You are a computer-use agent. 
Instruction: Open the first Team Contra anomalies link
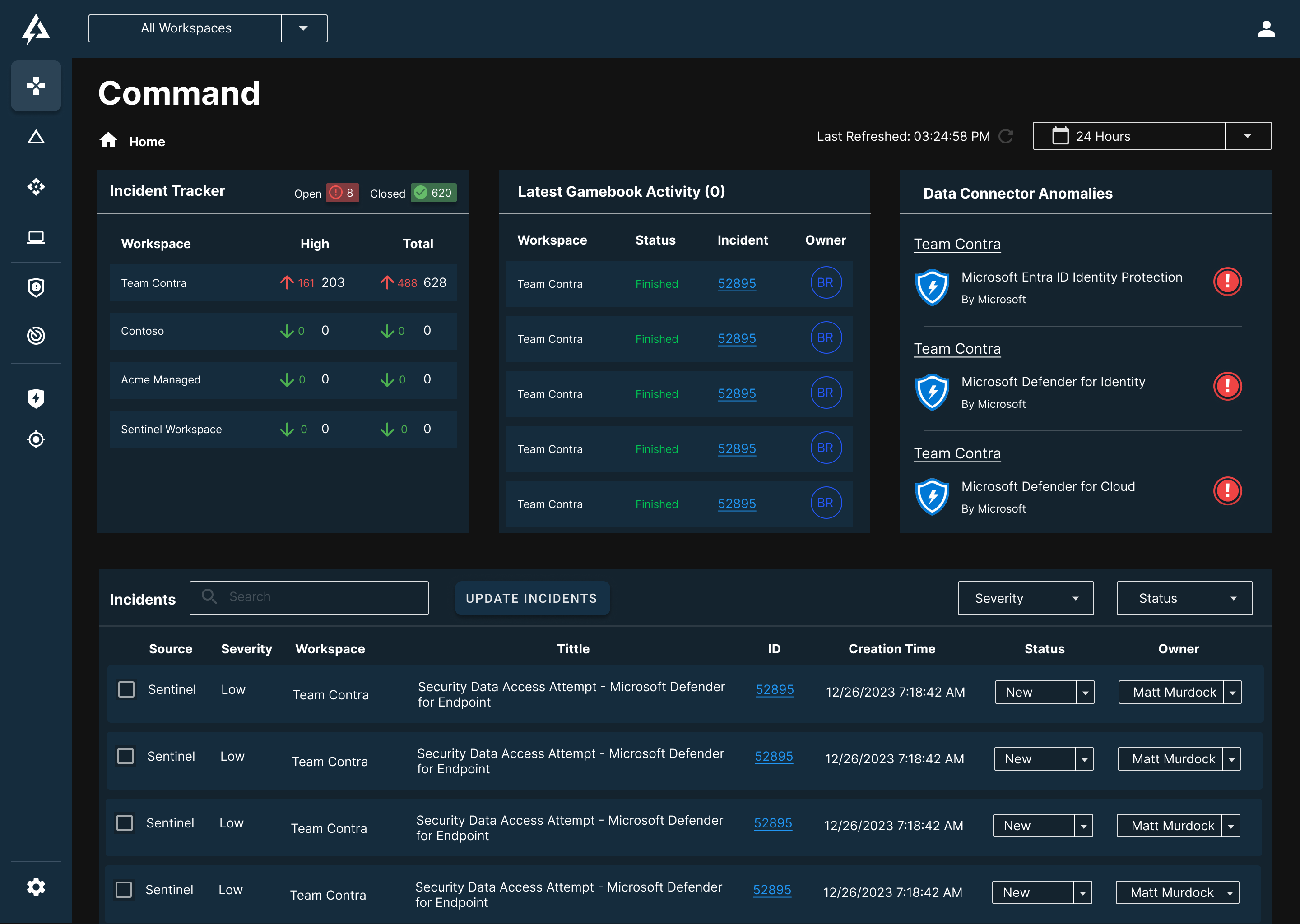click(x=957, y=244)
